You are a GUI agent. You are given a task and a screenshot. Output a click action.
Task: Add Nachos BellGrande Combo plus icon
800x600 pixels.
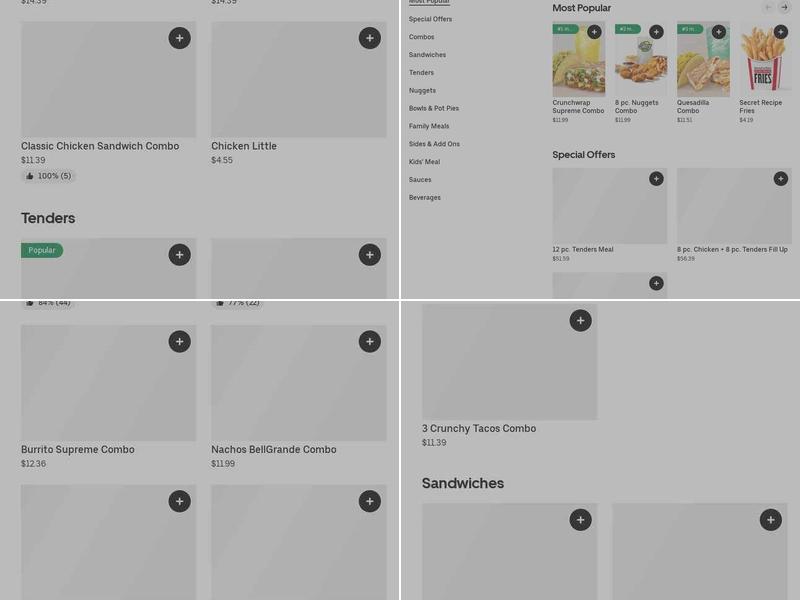coord(370,342)
